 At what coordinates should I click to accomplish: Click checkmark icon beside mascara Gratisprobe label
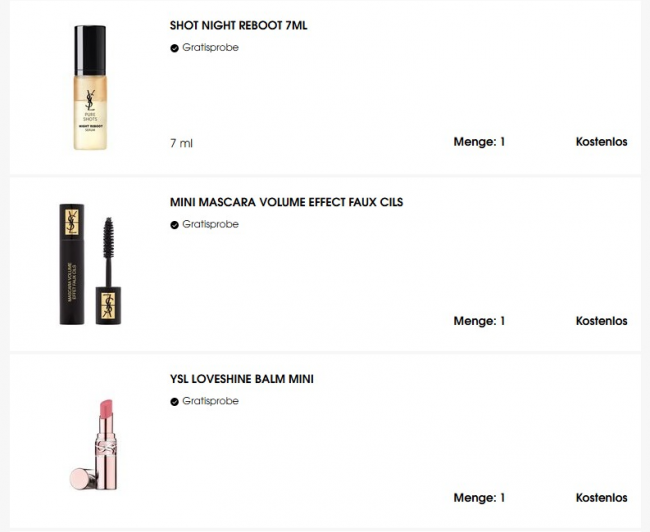click(175, 225)
